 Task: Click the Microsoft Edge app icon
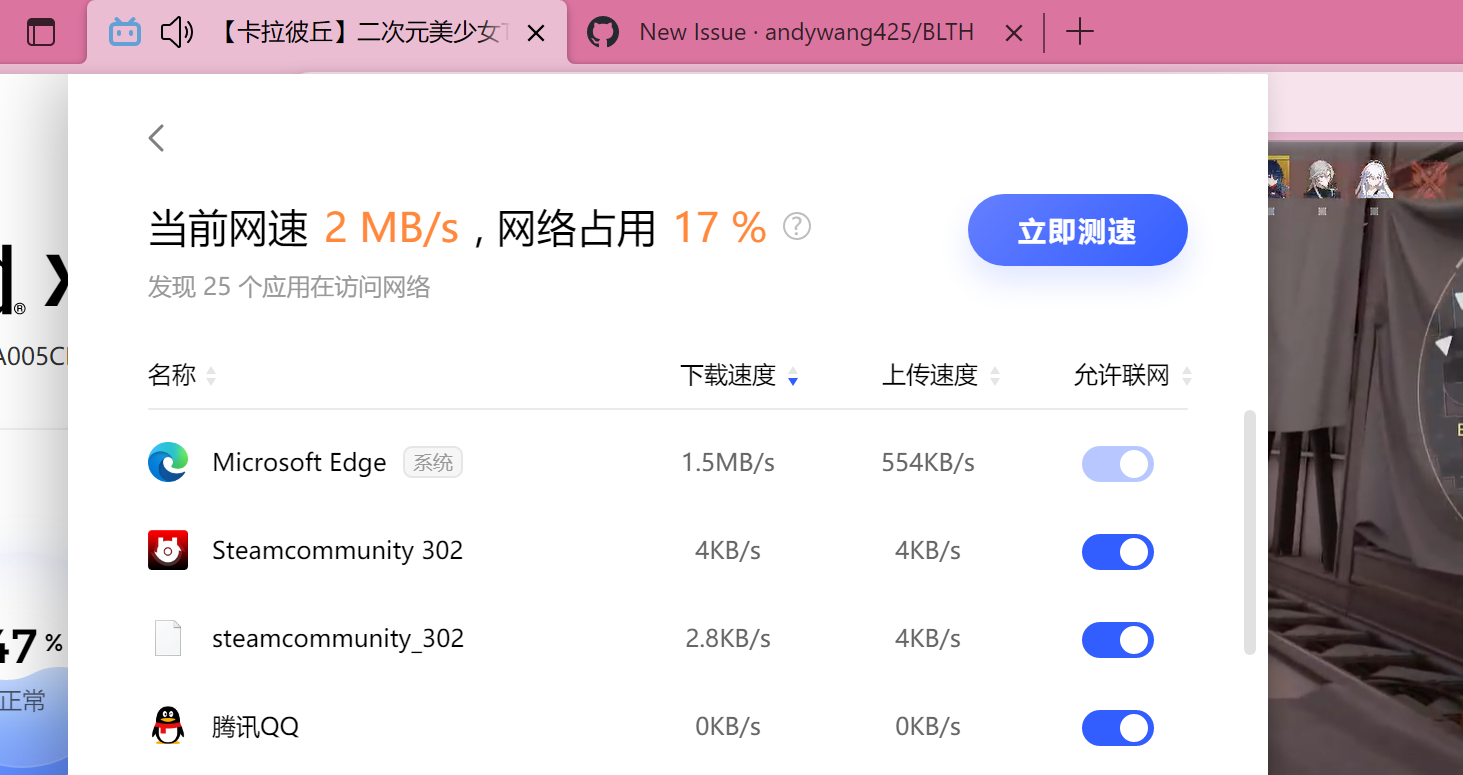tap(168, 462)
